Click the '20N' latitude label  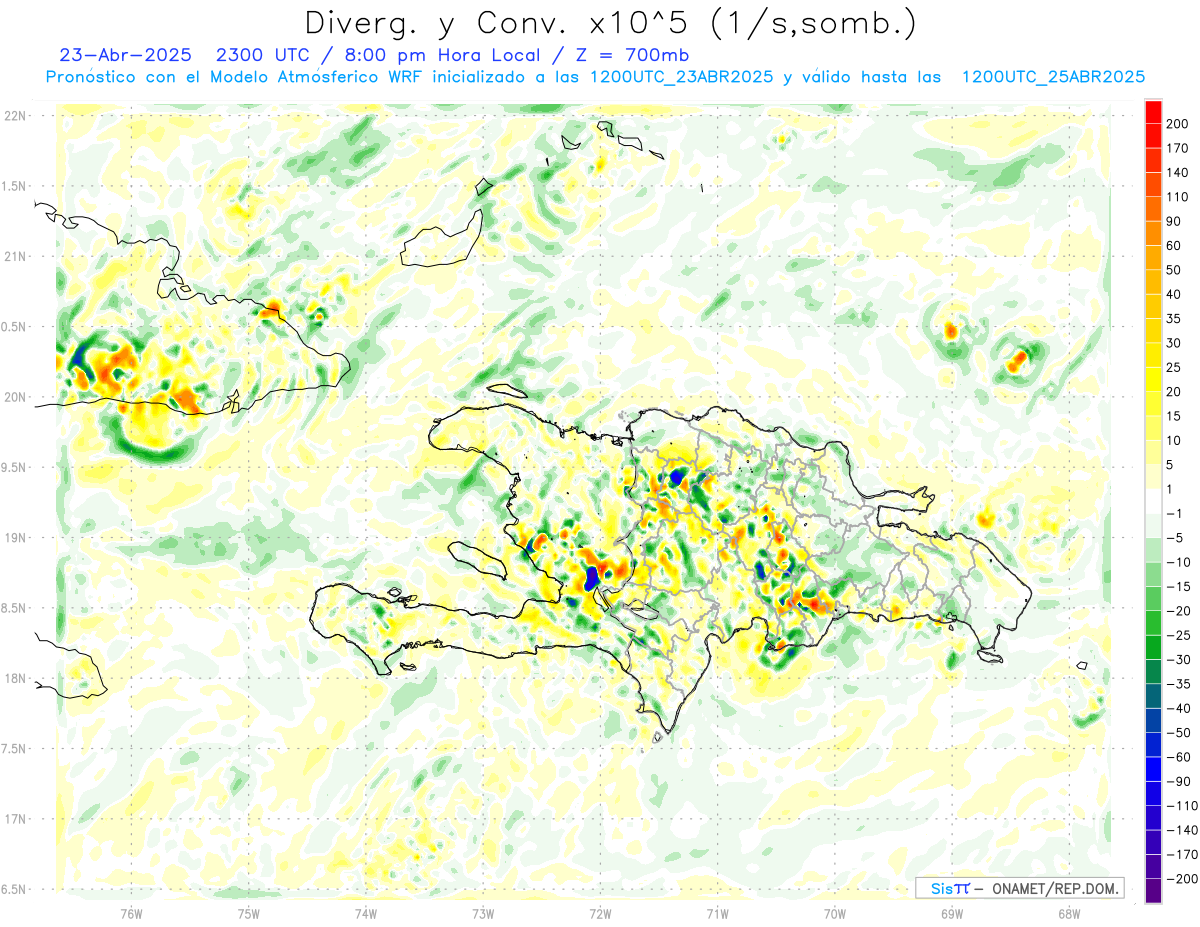coord(15,397)
